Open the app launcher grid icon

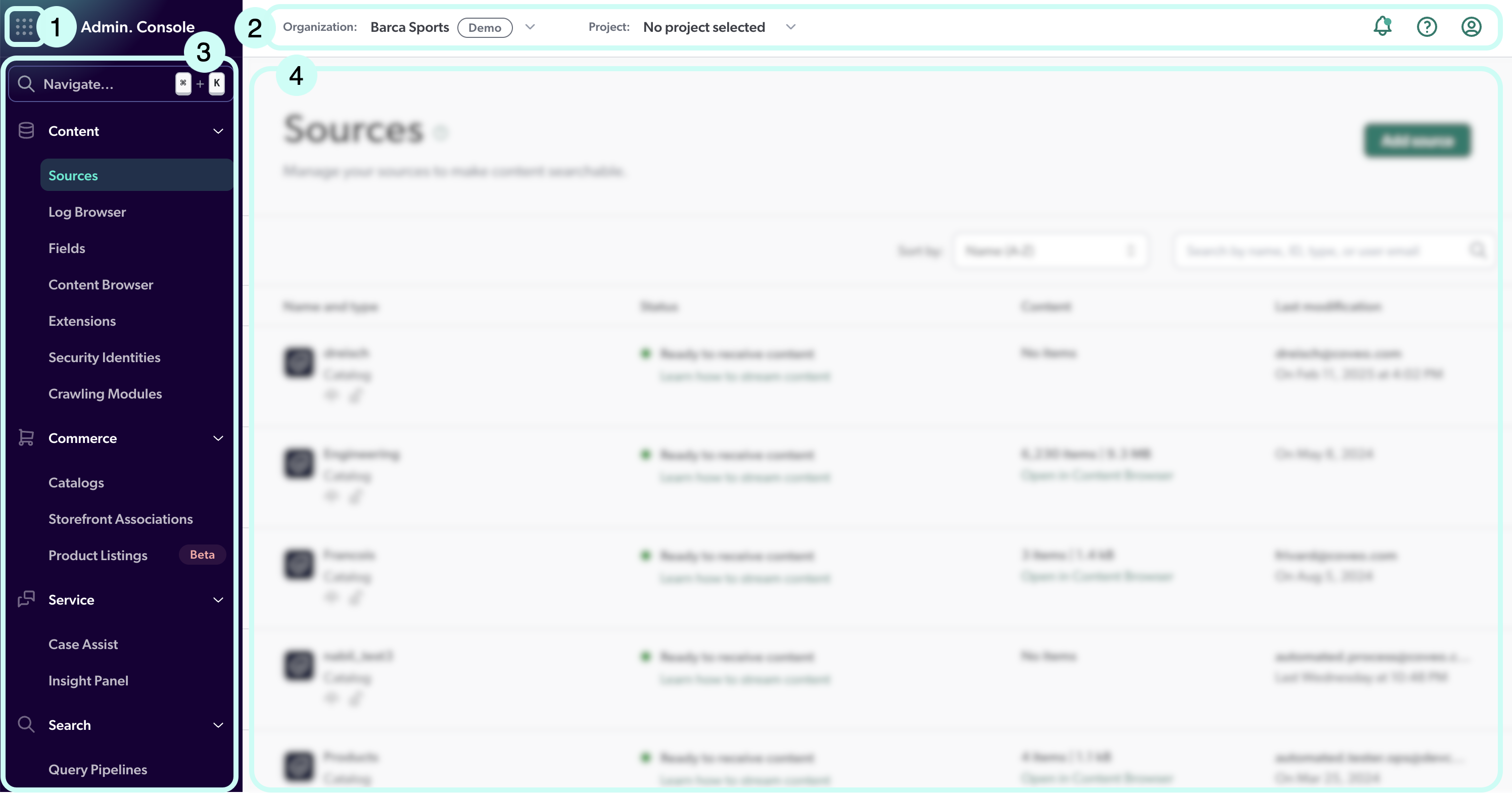tap(24, 26)
